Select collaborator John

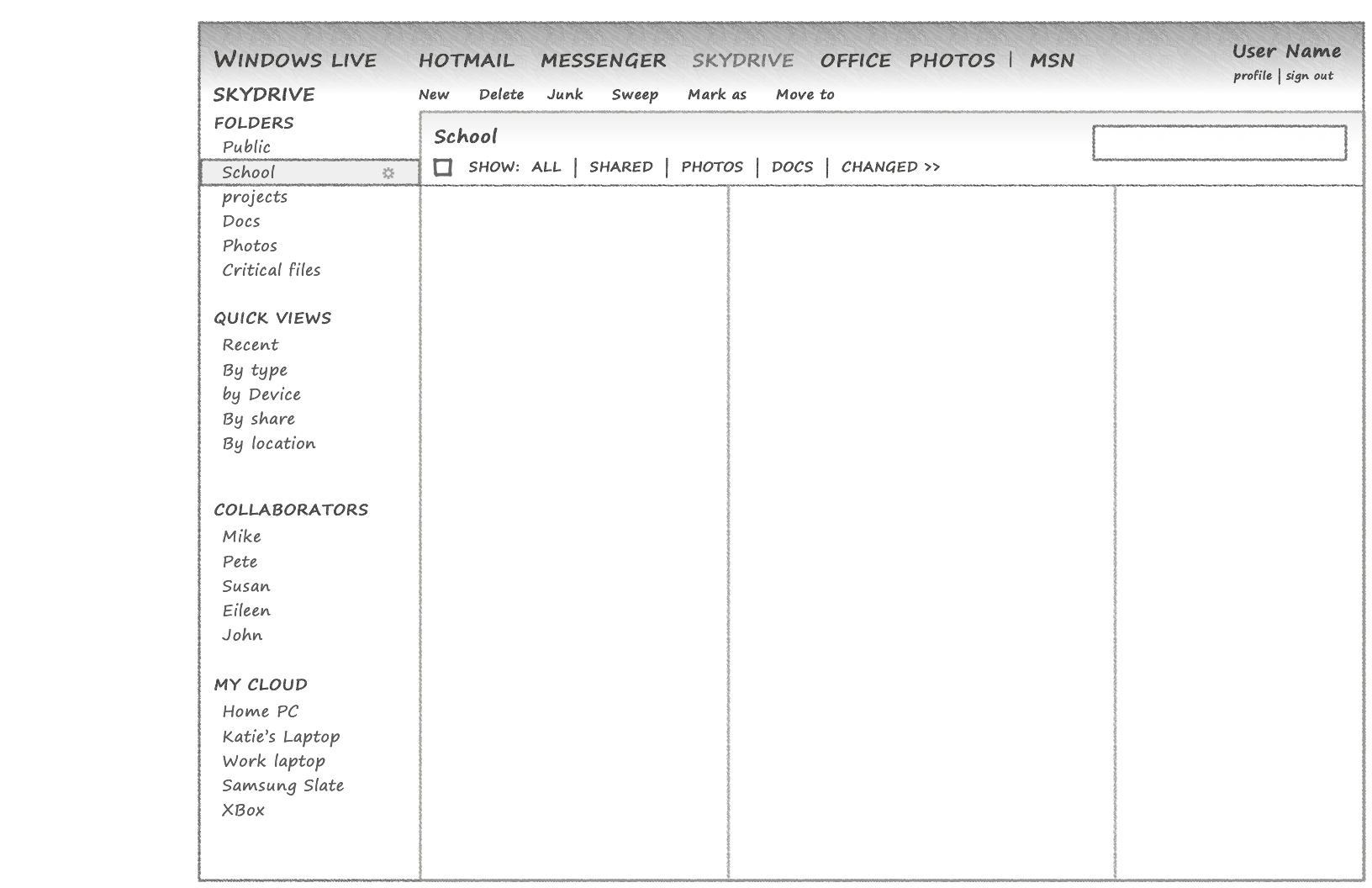click(x=242, y=635)
